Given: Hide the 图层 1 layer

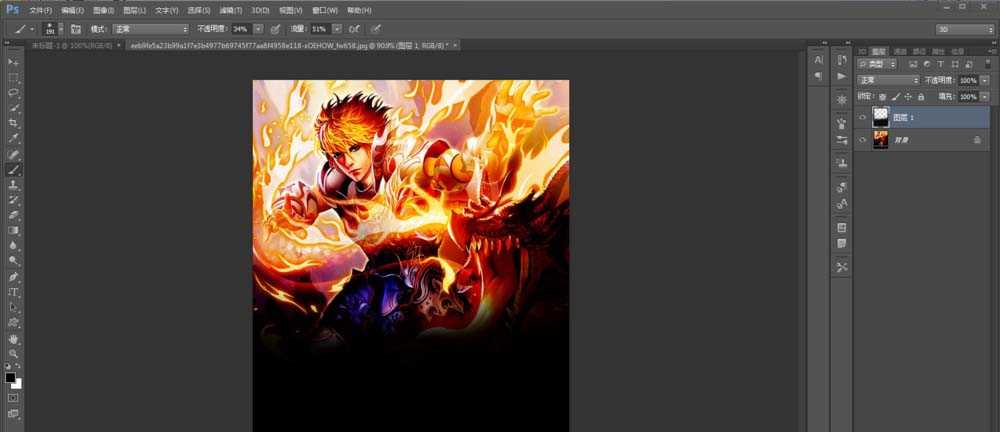Looking at the screenshot, I should pyautogui.click(x=862, y=117).
